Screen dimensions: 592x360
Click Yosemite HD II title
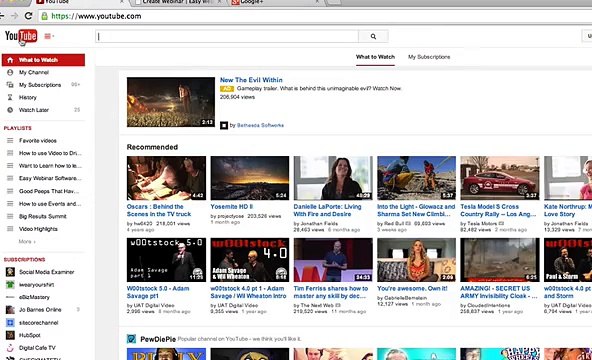coord(231,206)
